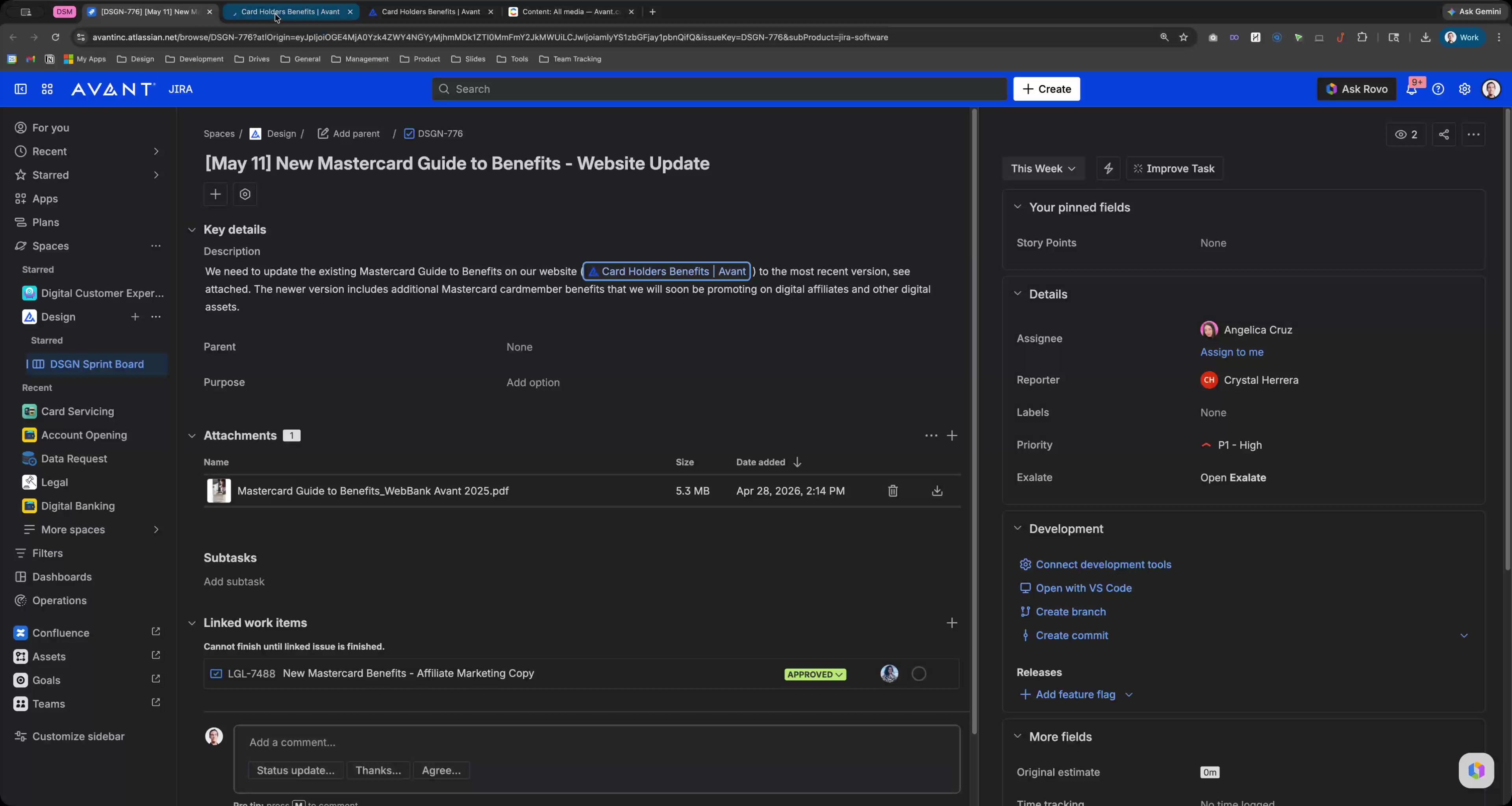Image resolution: width=1512 pixels, height=806 pixels.
Task: Add a linked work item
Action: coord(952,623)
